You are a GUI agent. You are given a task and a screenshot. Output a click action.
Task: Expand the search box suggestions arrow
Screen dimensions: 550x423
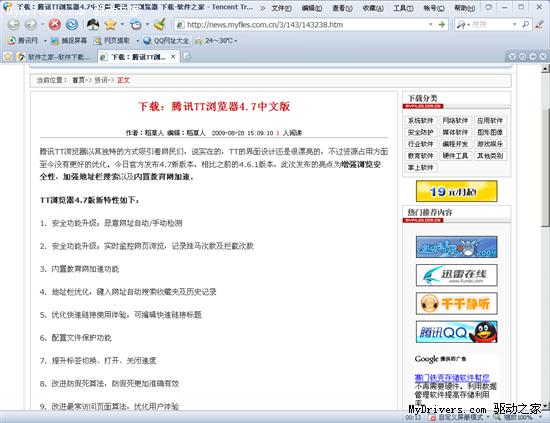[x=515, y=25]
